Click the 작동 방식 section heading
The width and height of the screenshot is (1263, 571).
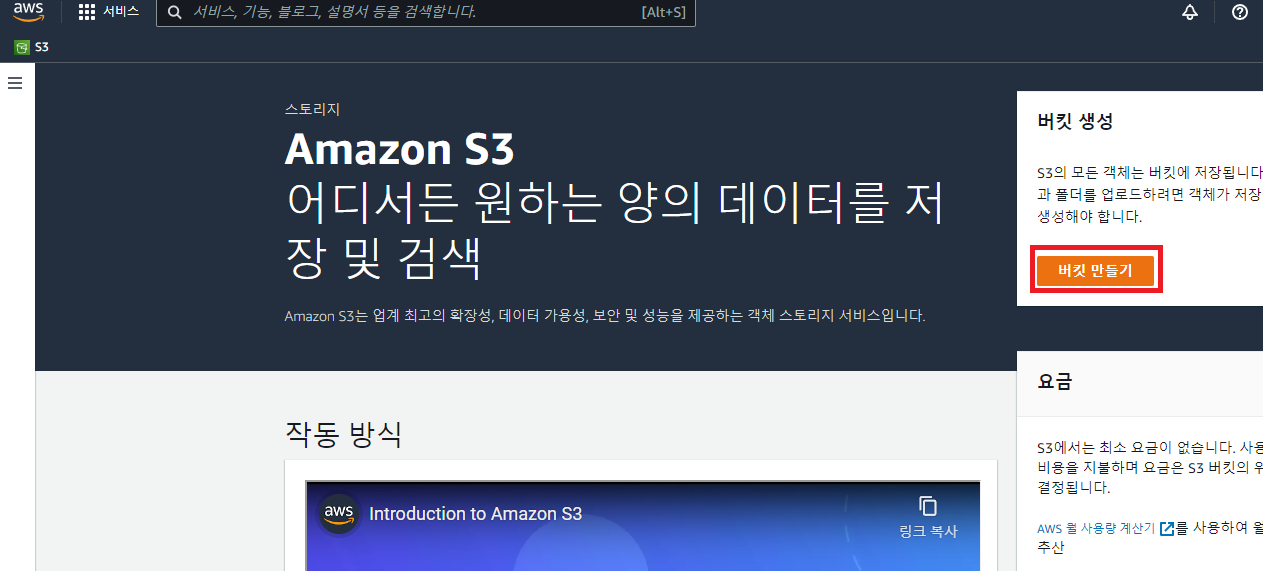(344, 434)
